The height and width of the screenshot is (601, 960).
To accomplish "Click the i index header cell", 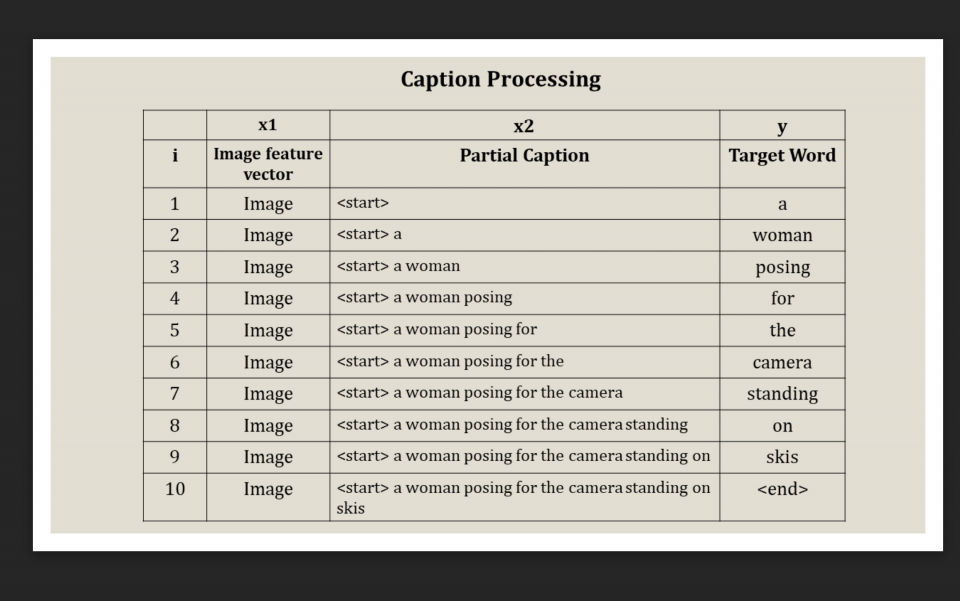I will click(175, 156).
